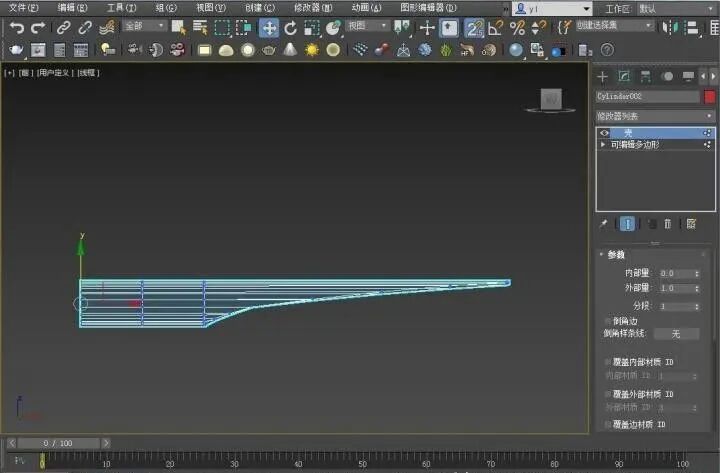Open the 图形编辑器 (Graph Editors) menu
This screenshot has height=473, width=720.
point(428,8)
